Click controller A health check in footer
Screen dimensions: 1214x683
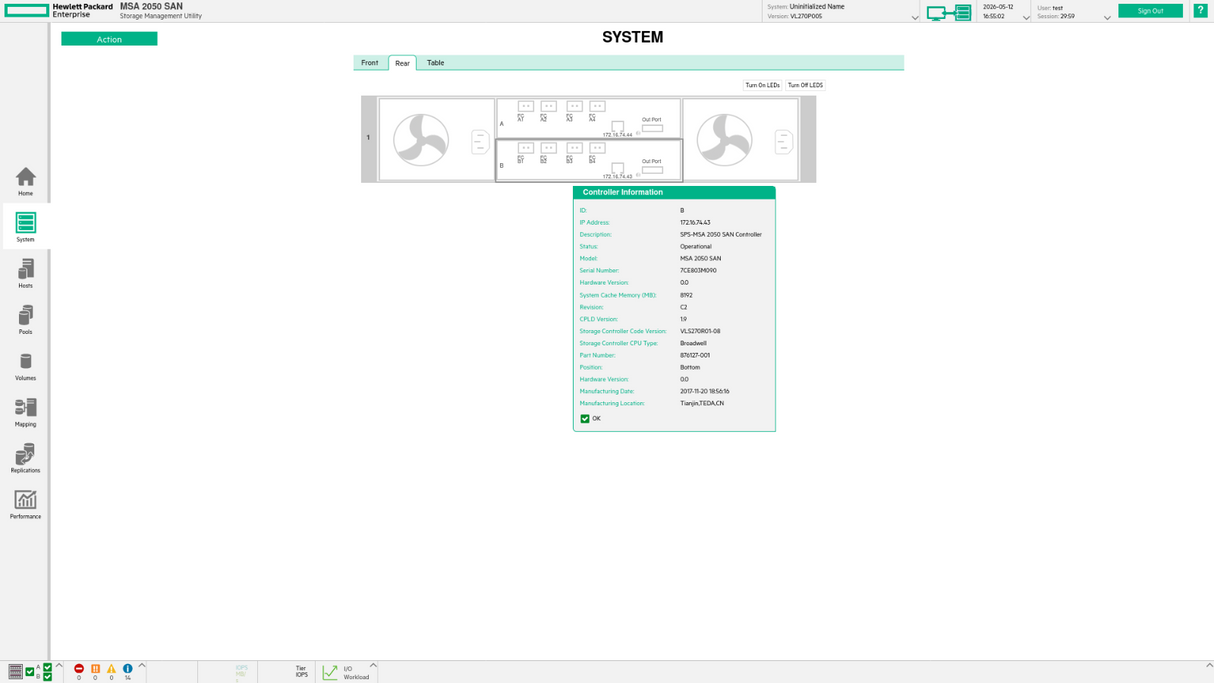coord(47,667)
